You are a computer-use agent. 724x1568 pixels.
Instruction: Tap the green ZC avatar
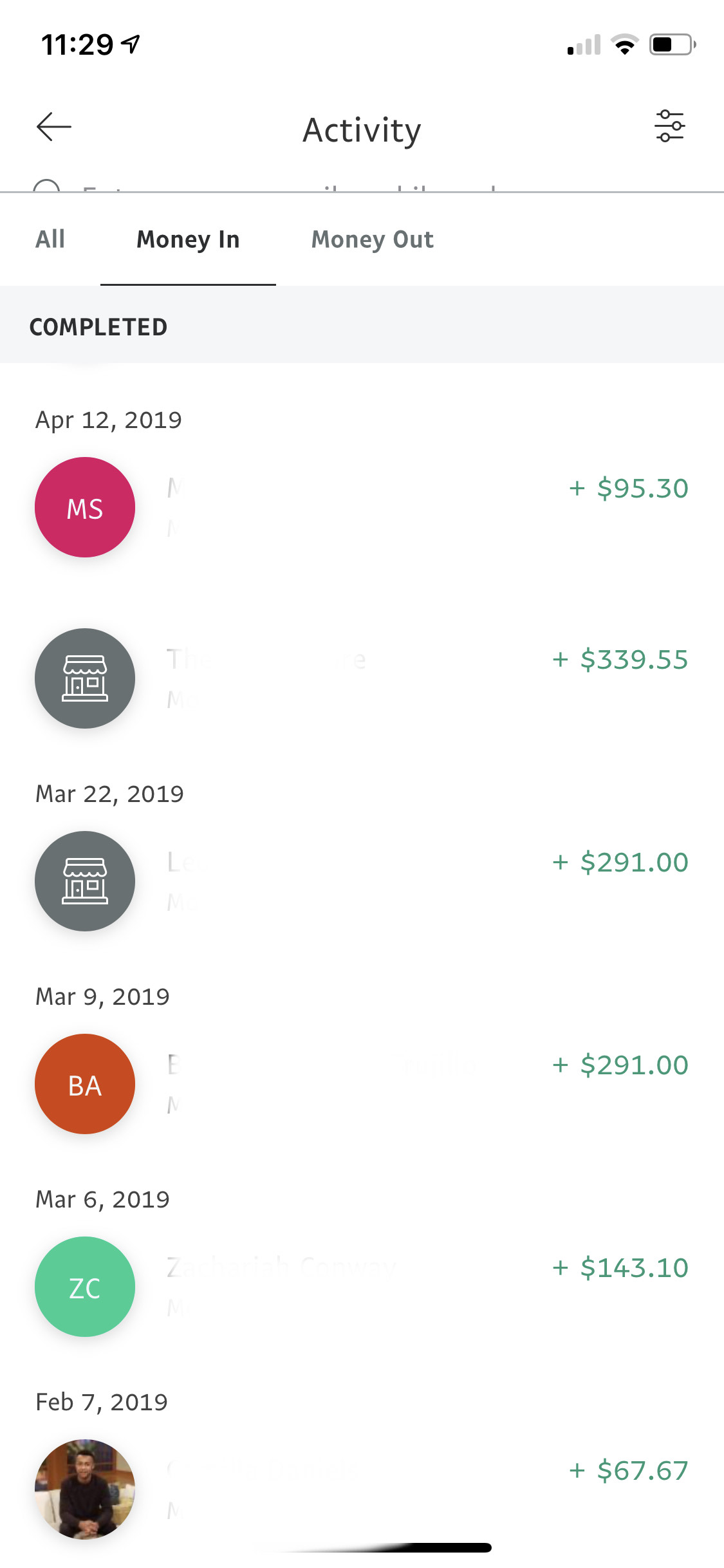(85, 1287)
